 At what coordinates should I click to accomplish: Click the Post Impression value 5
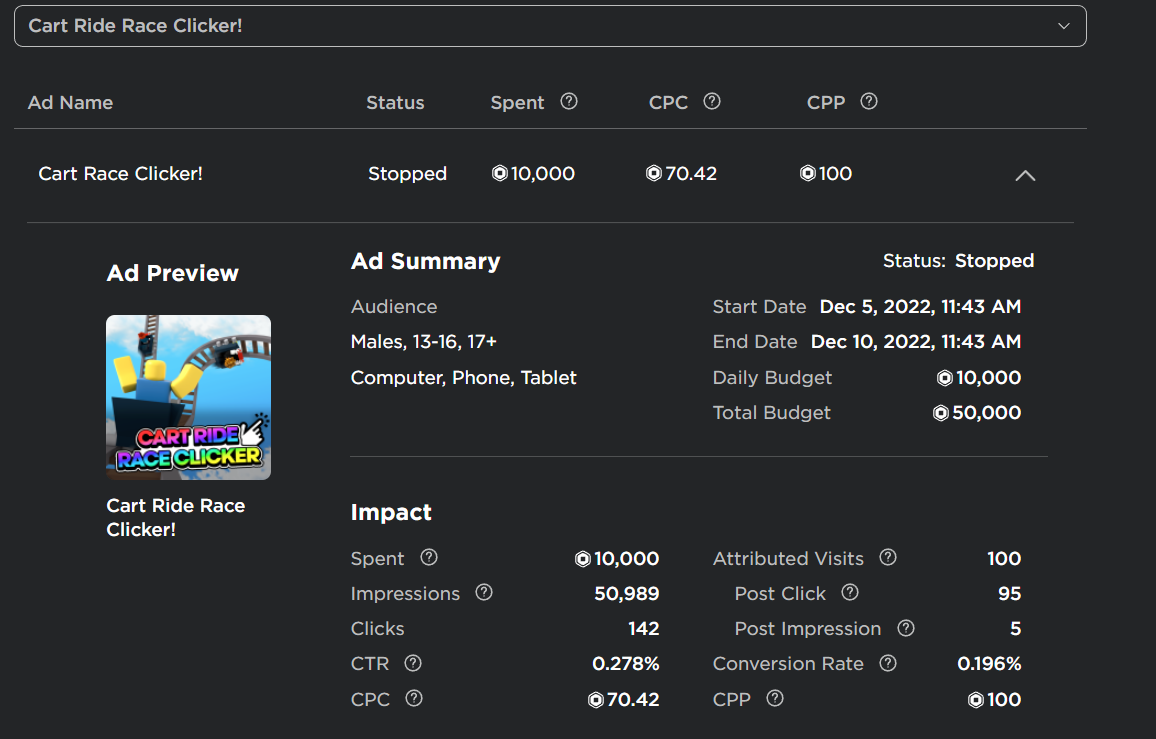pos(1015,628)
